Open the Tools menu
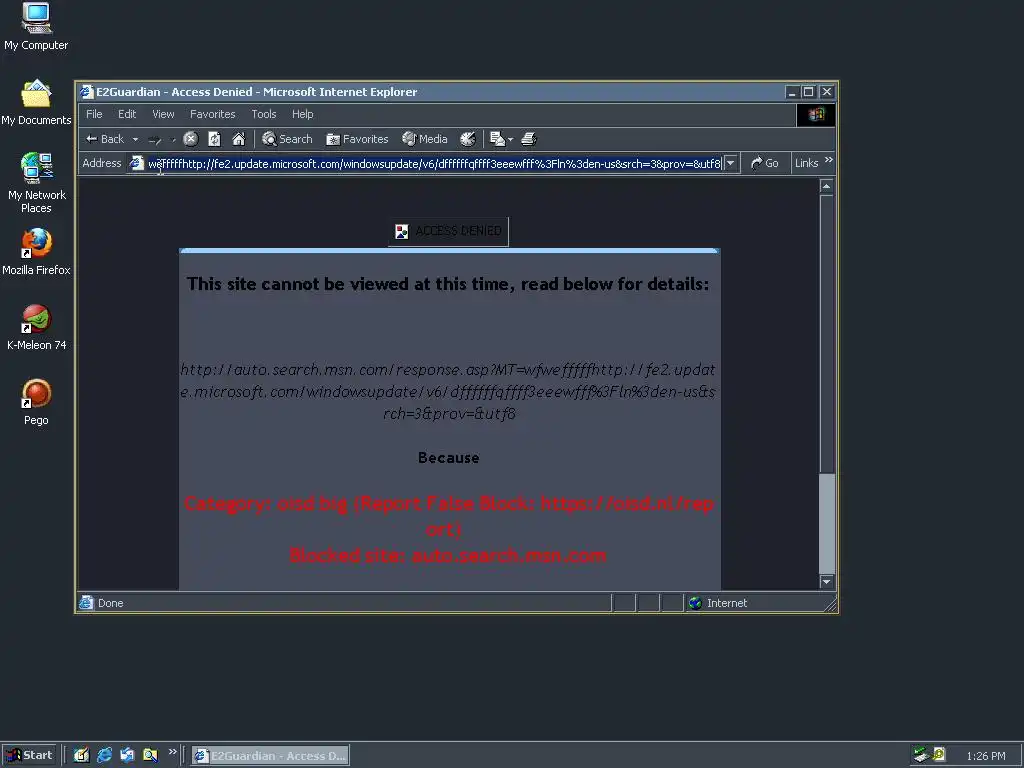This screenshot has height=768, width=1024. click(264, 114)
